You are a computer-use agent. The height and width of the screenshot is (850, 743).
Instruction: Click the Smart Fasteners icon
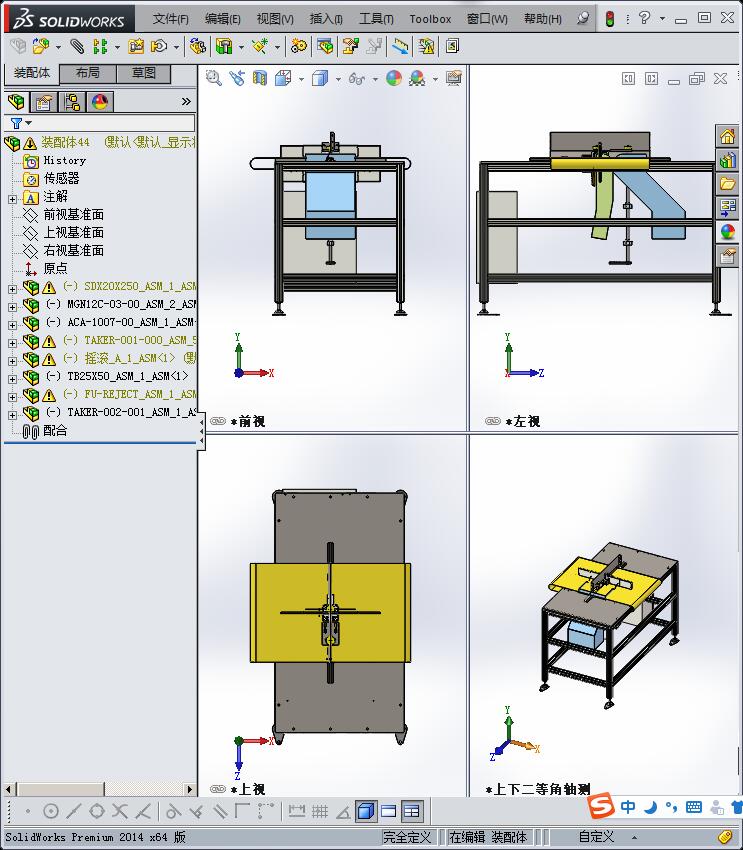tap(135, 47)
